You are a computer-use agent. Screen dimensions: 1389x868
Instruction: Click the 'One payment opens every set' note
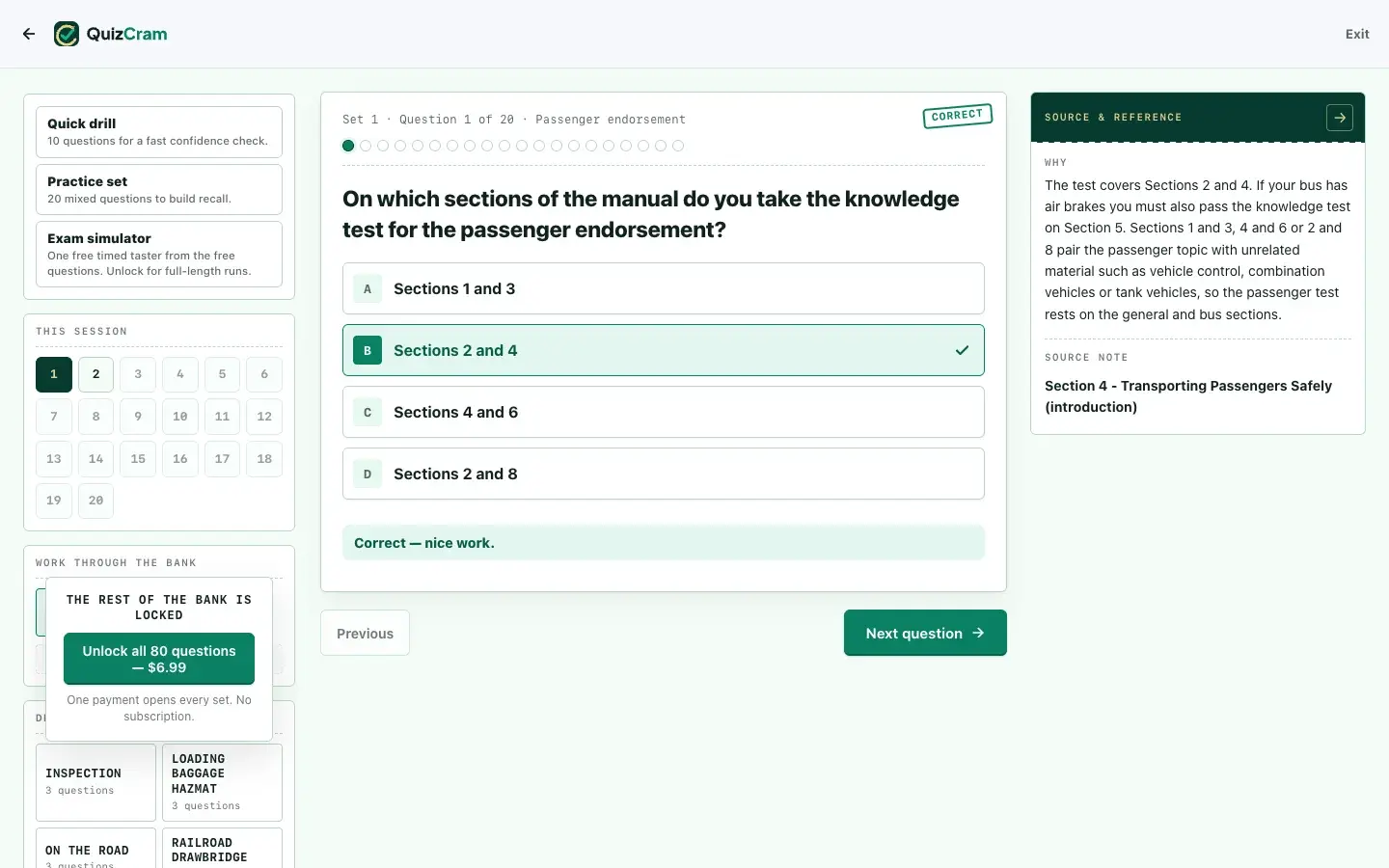point(159,708)
